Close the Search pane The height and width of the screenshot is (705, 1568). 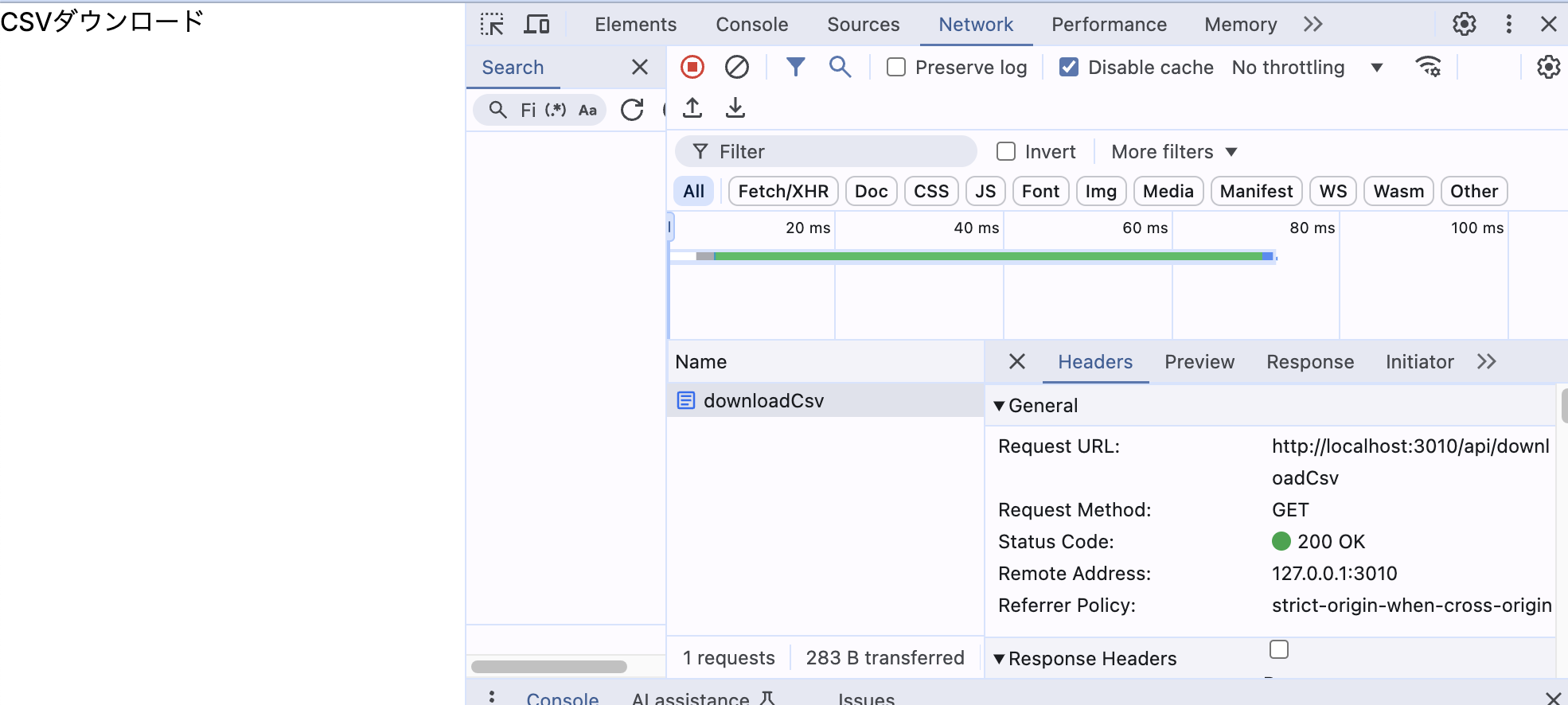click(639, 68)
